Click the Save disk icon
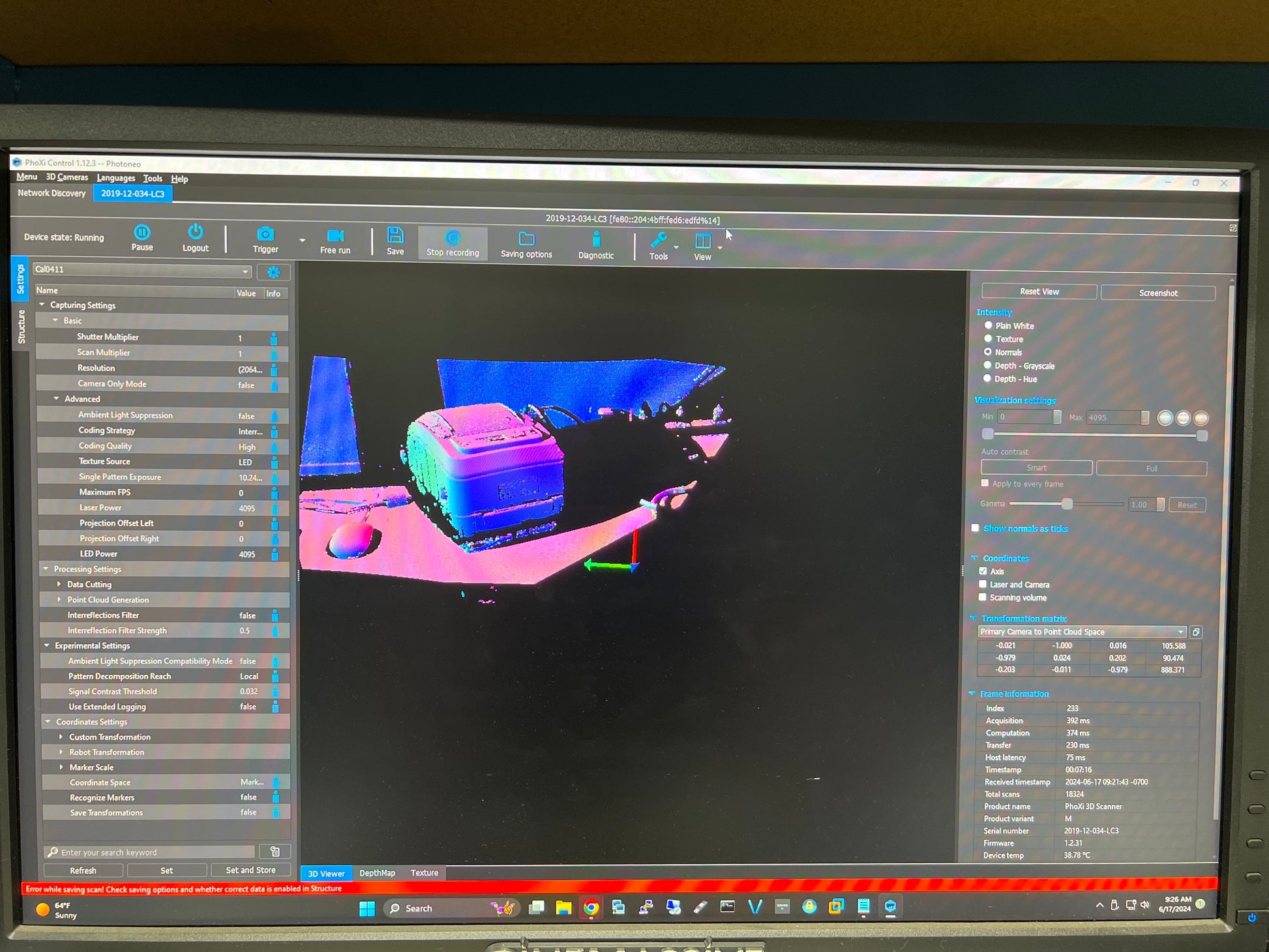This screenshot has width=1269, height=952. point(395,236)
